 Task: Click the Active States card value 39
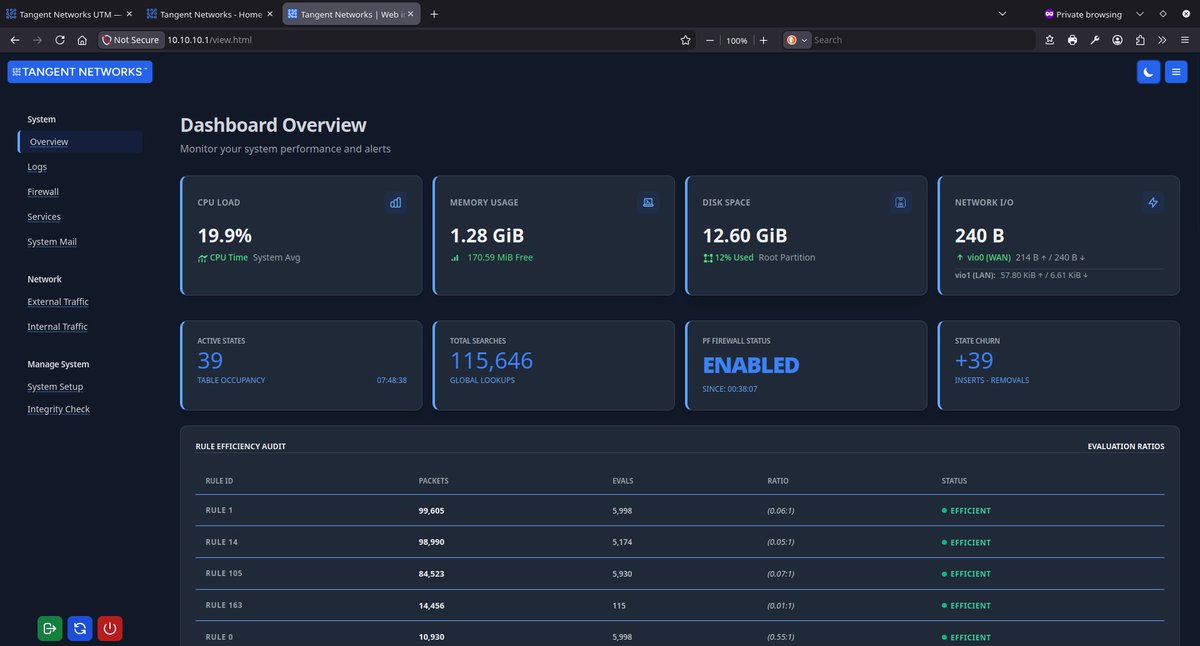[210, 360]
